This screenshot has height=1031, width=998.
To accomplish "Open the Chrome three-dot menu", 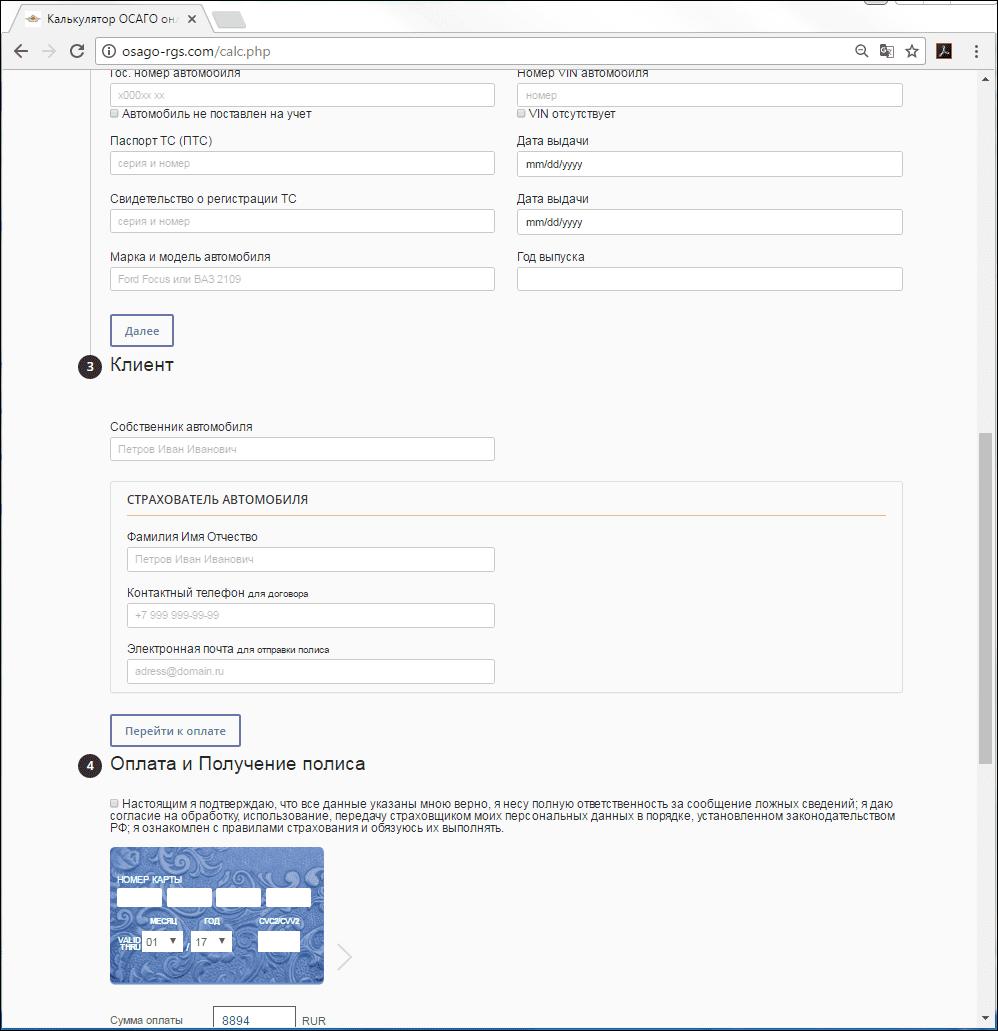I will tap(976, 51).
